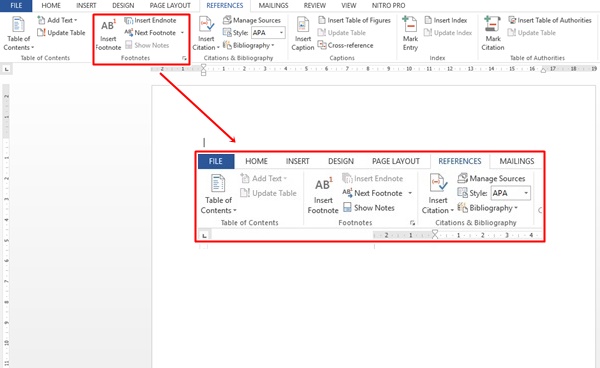Click Update Table in the Captions group

[342, 33]
